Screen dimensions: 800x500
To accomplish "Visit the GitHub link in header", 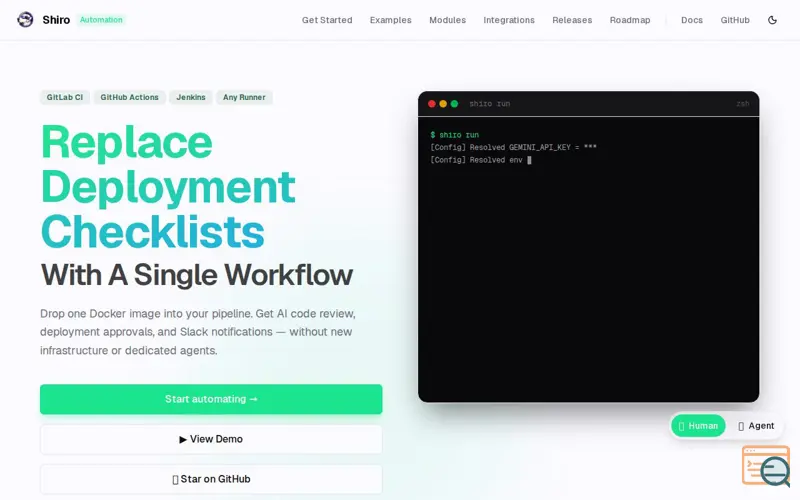I will tap(735, 20).
